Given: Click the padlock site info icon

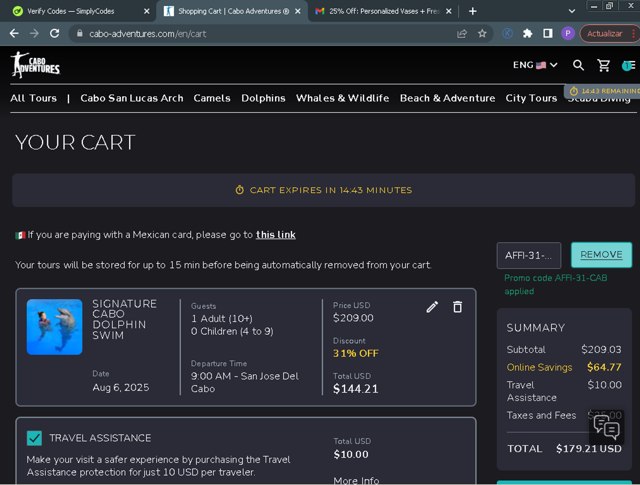Looking at the screenshot, I should pyautogui.click(x=80, y=33).
